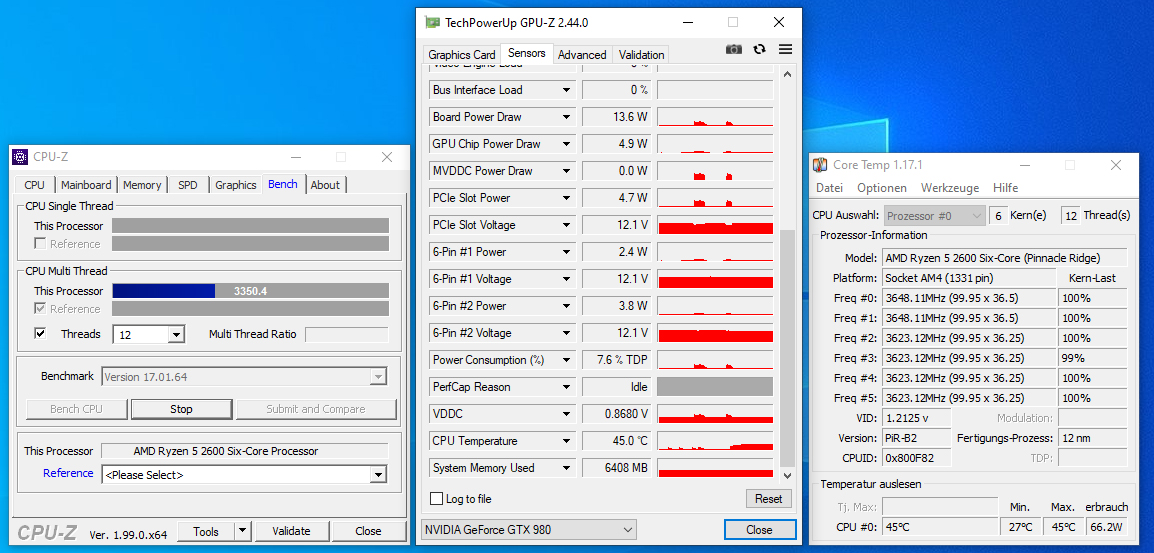
Task: Open the GPU-Z hamburger menu
Action: tap(785, 49)
